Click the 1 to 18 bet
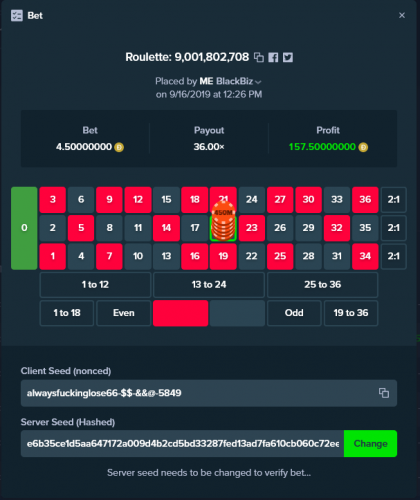Screen dimensions: 420x500 click(x=67, y=313)
